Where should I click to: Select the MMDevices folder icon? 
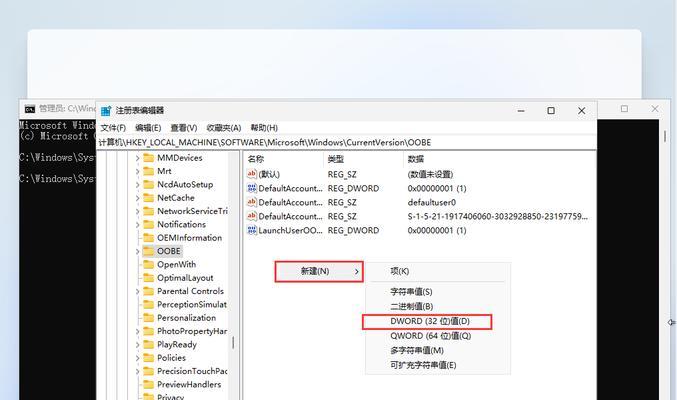(x=149, y=158)
